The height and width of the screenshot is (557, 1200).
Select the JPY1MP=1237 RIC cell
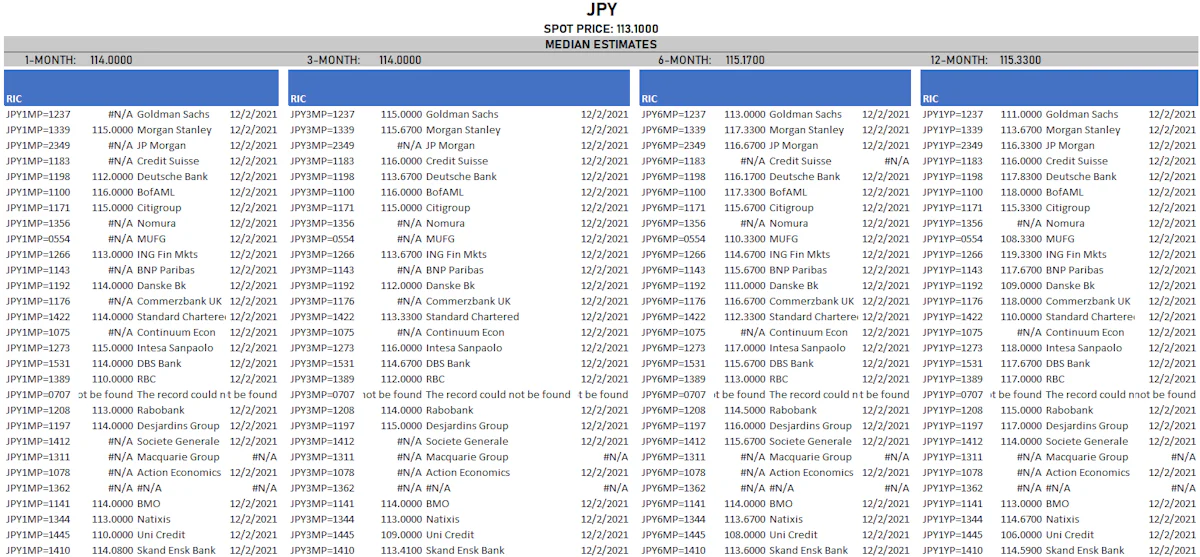(x=39, y=115)
